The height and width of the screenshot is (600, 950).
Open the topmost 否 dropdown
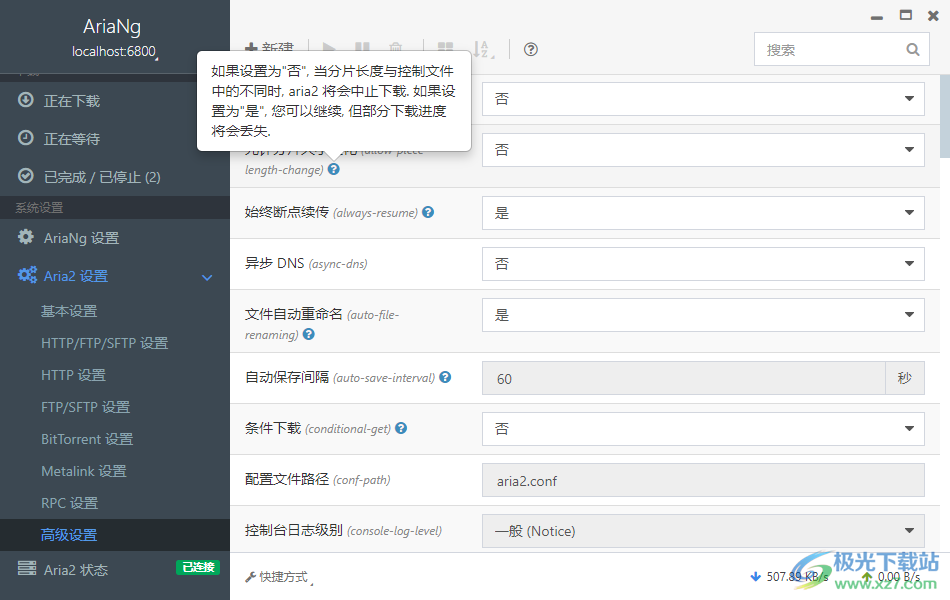pos(703,99)
